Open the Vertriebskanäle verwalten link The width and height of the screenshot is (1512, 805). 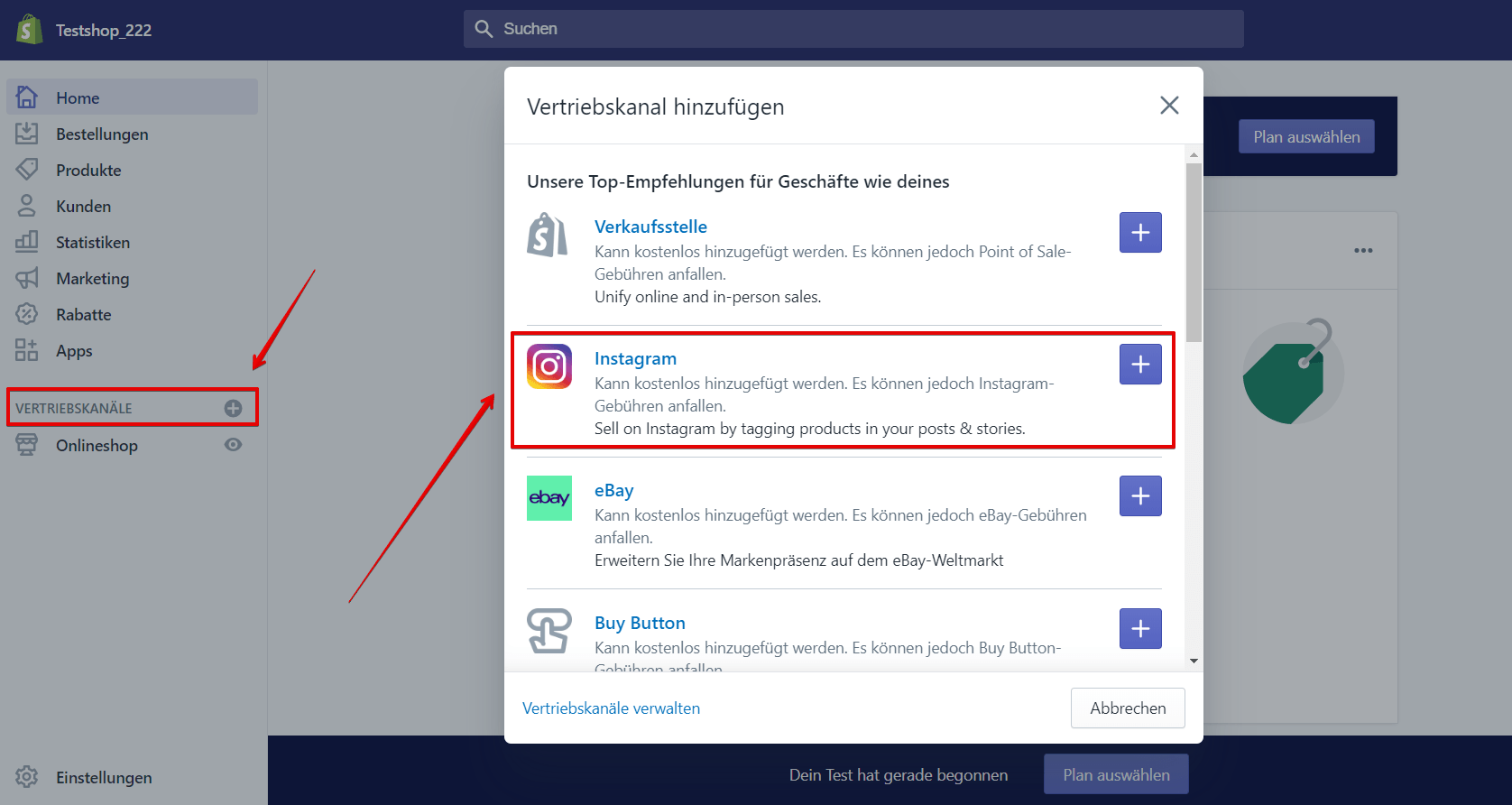pyautogui.click(x=611, y=708)
